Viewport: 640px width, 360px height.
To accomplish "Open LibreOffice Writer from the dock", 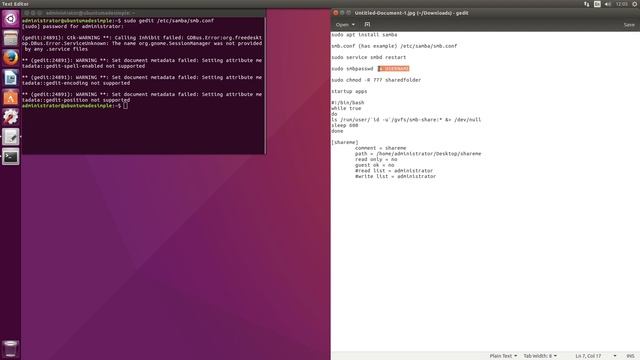I will 11,78.
